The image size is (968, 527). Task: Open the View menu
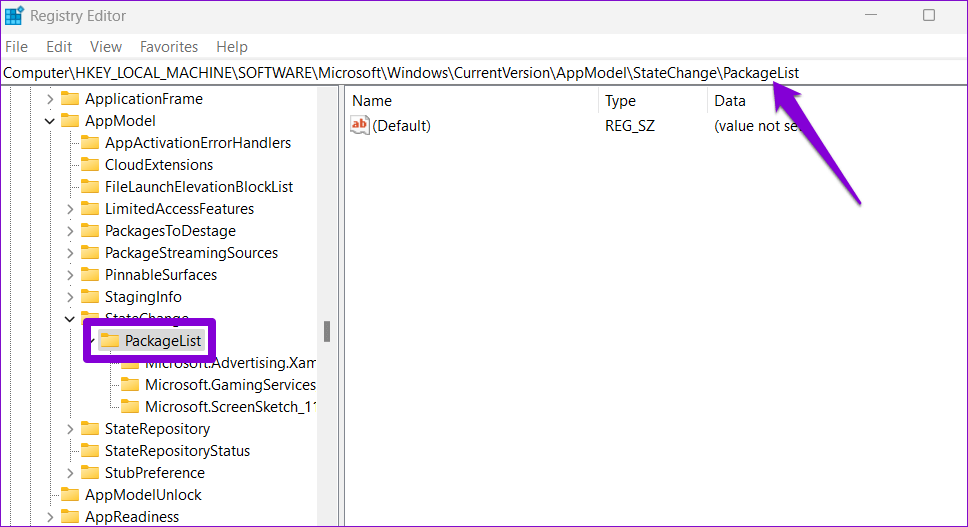click(x=105, y=47)
